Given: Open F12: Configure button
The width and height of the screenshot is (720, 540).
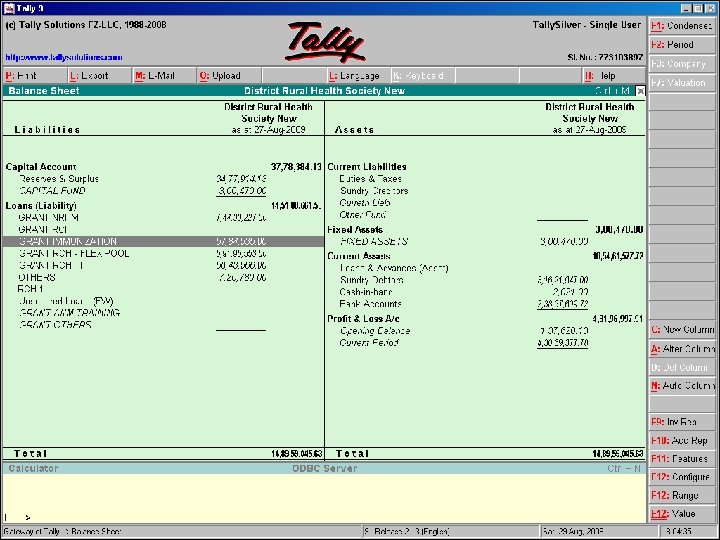Looking at the screenshot, I should [682, 477].
